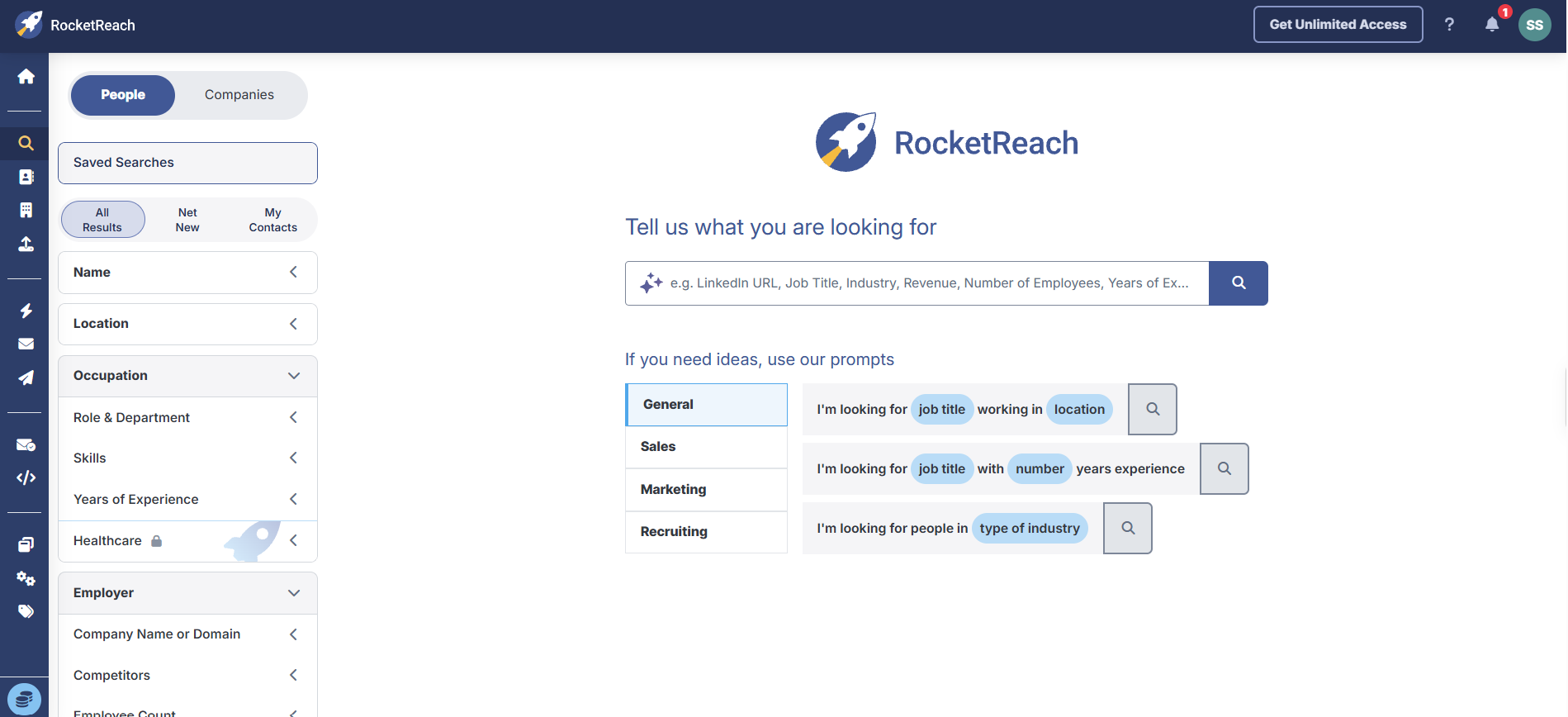Screen dimensions: 1568x717
Task: Switch search mode to Companies
Action: click(239, 95)
